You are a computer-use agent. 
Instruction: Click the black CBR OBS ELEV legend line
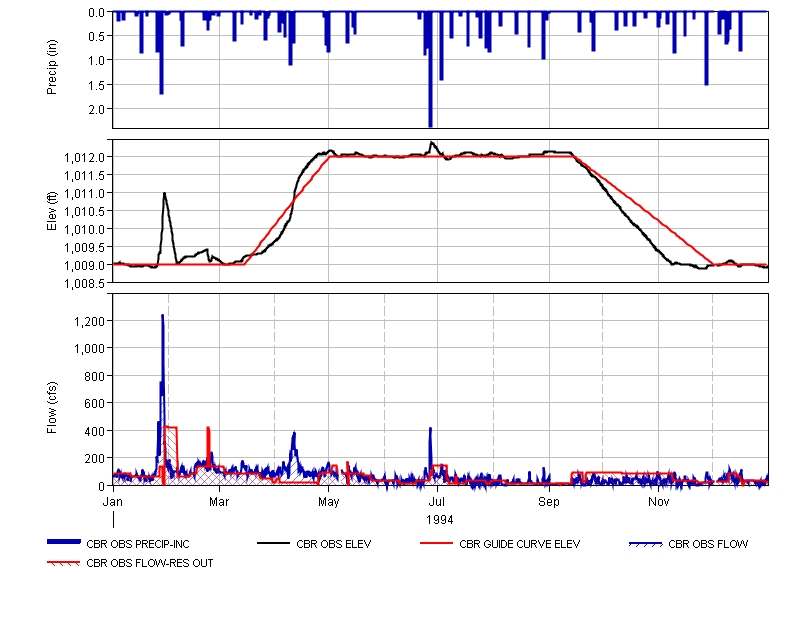click(x=273, y=544)
